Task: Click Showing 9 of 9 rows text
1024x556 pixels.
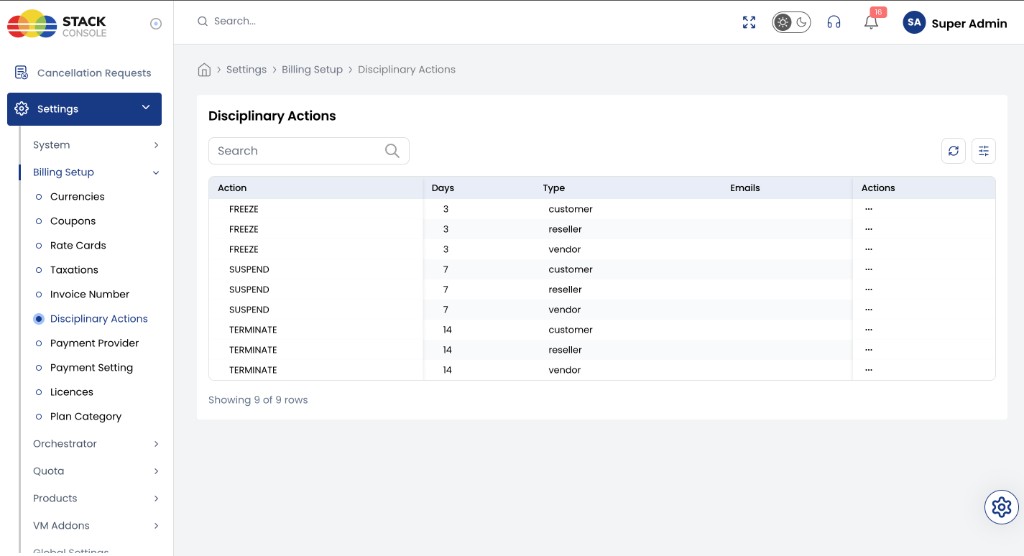Action: (x=258, y=400)
